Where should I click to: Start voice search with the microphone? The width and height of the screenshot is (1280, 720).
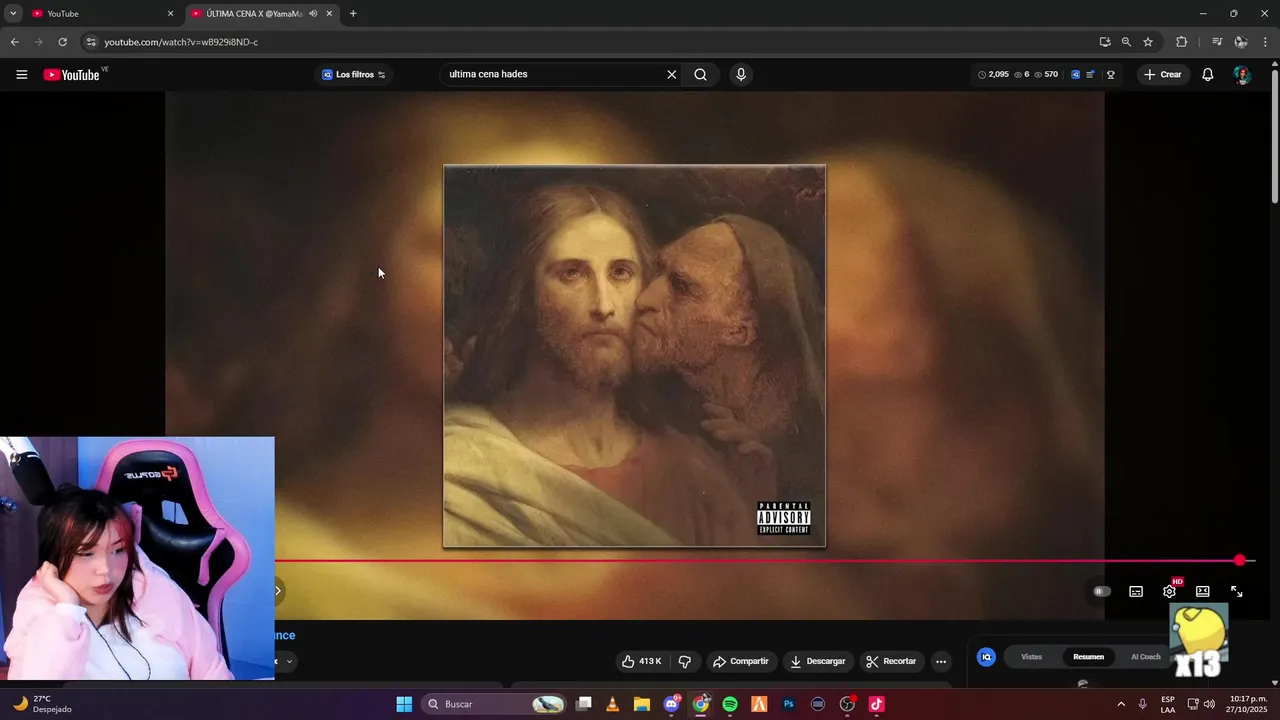coord(740,75)
